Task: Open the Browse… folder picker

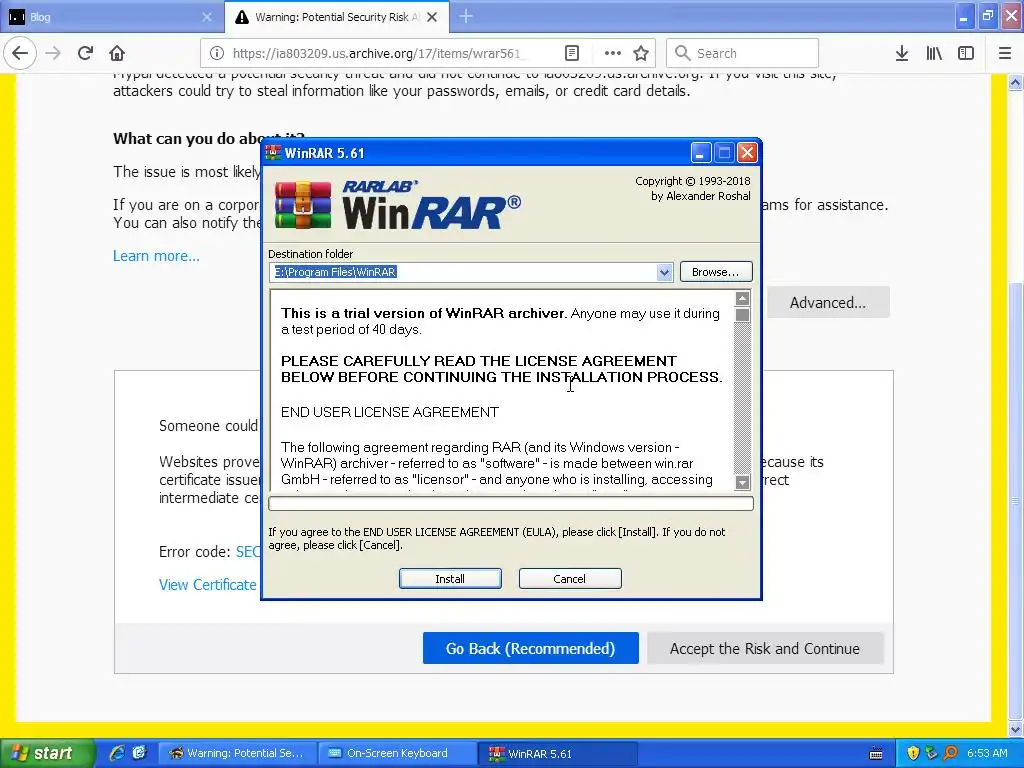Action: coord(716,272)
